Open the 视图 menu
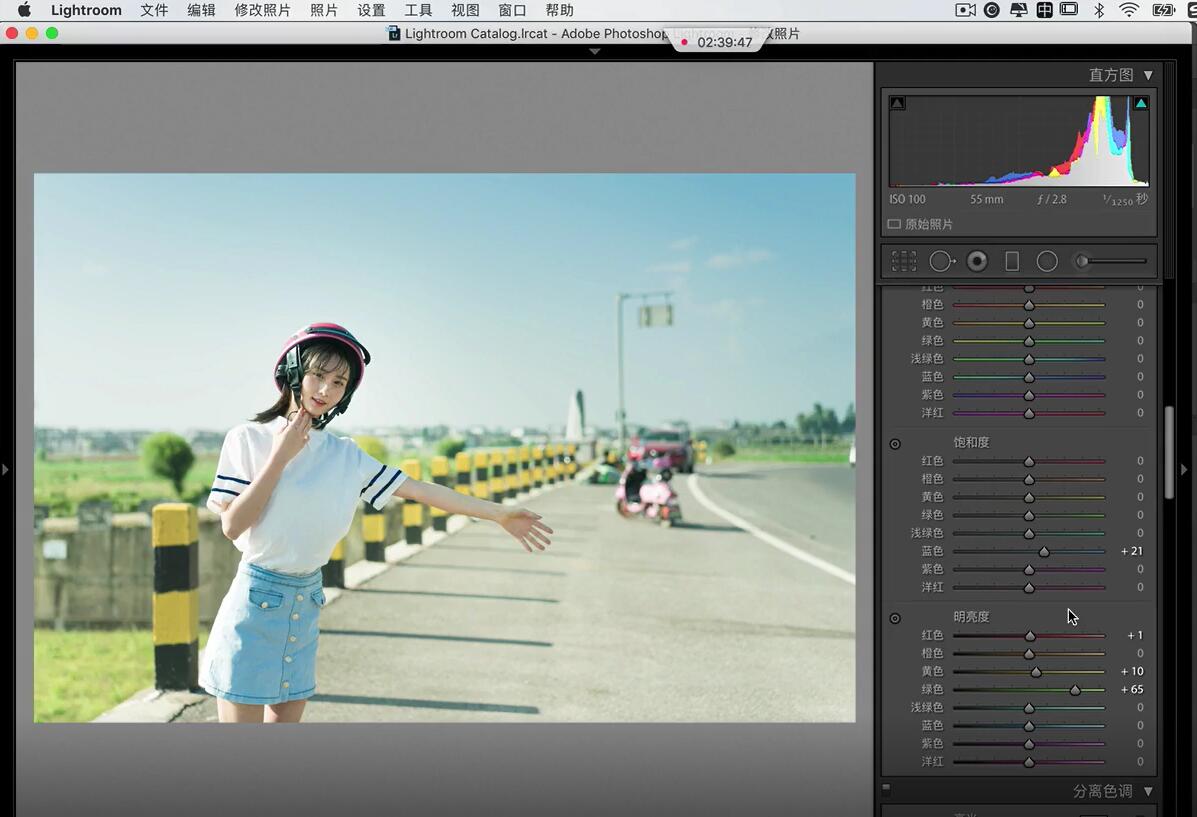Screen dimensions: 1197x817 [x=465, y=10]
